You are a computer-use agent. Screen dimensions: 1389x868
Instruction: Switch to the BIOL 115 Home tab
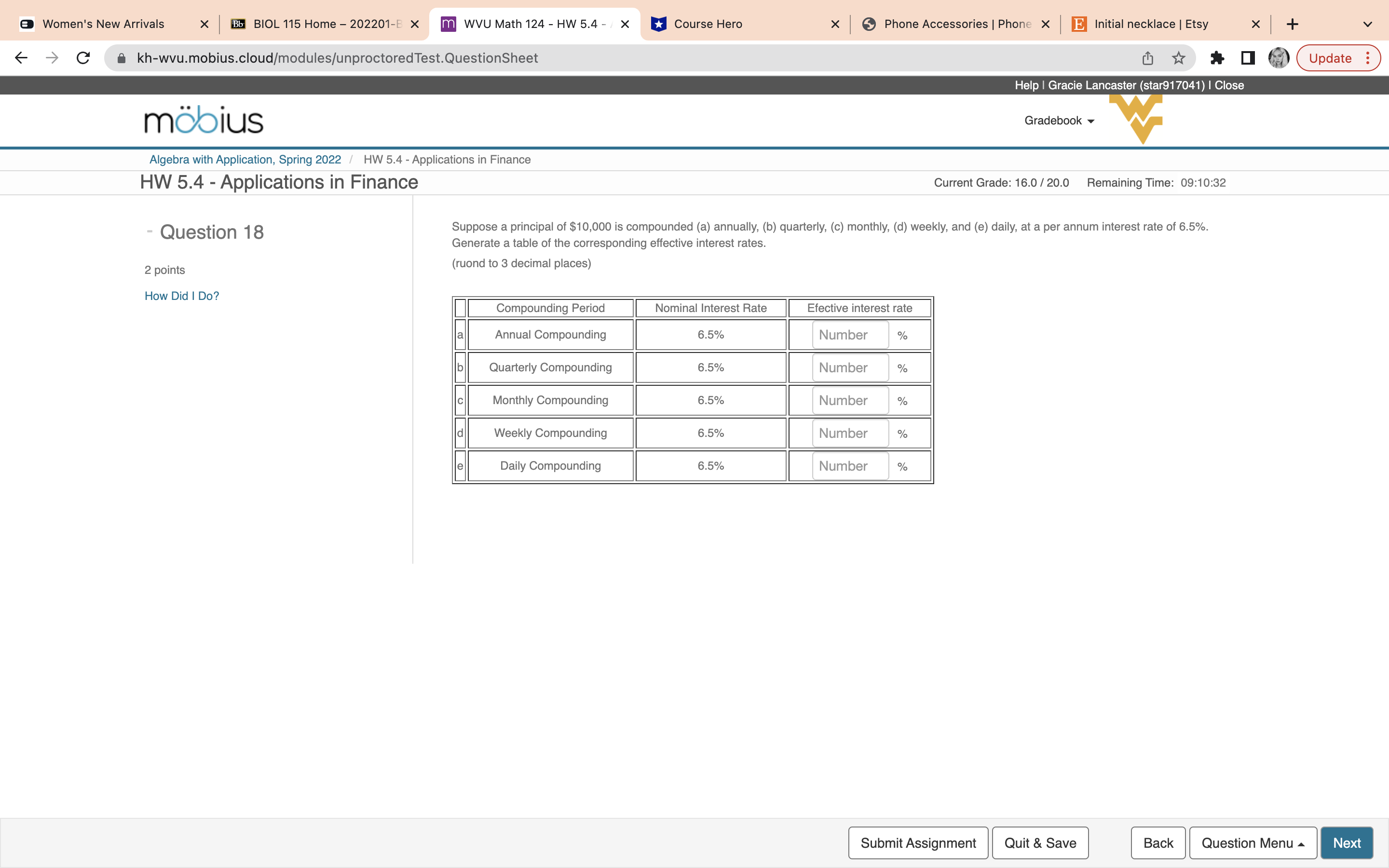(324, 24)
